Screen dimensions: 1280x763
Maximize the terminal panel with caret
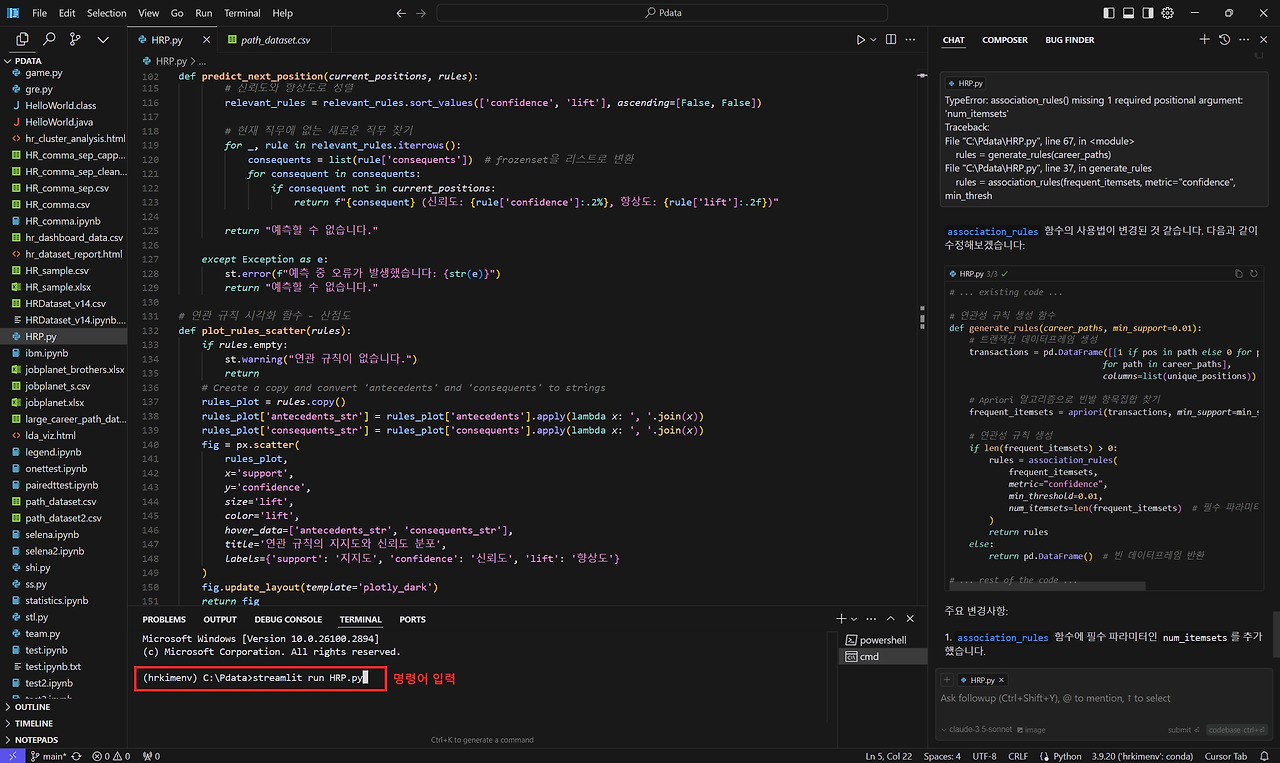(891, 620)
